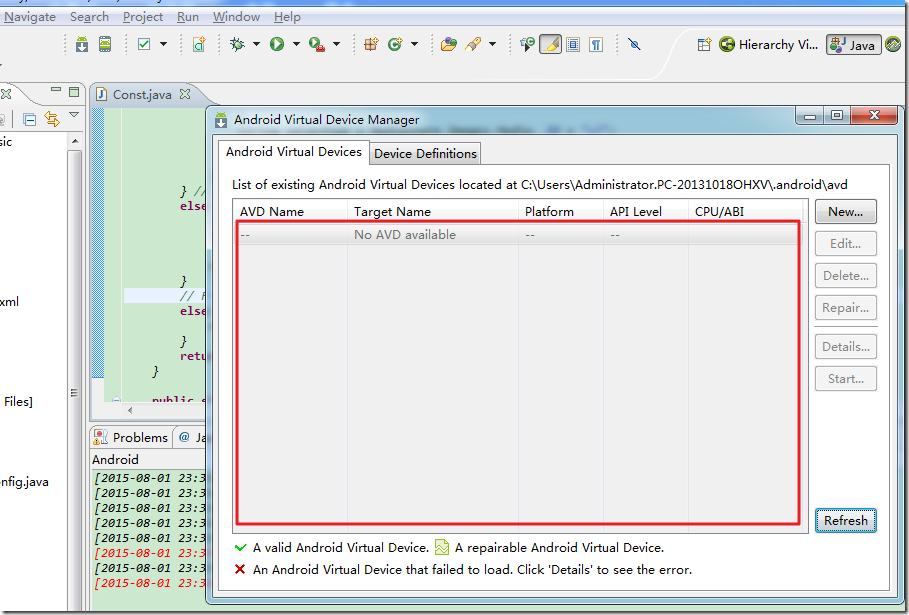Launch the Debug bug icon
909x615 pixels.
tap(237, 44)
